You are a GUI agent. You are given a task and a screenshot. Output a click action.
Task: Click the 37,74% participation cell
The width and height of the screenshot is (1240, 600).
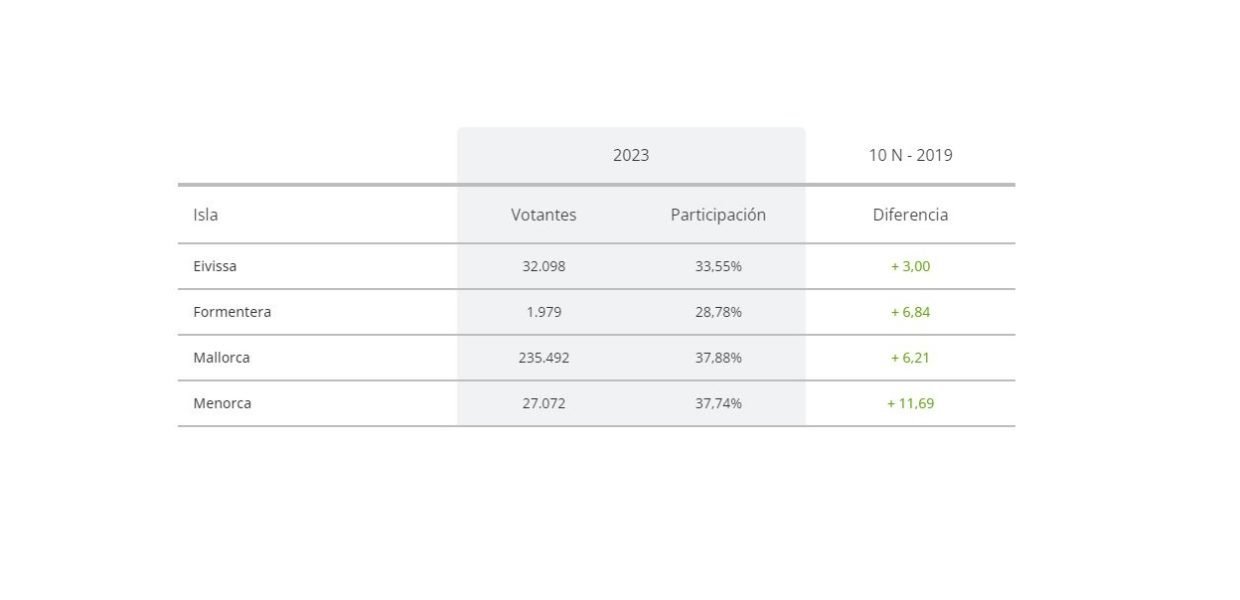(718, 403)
